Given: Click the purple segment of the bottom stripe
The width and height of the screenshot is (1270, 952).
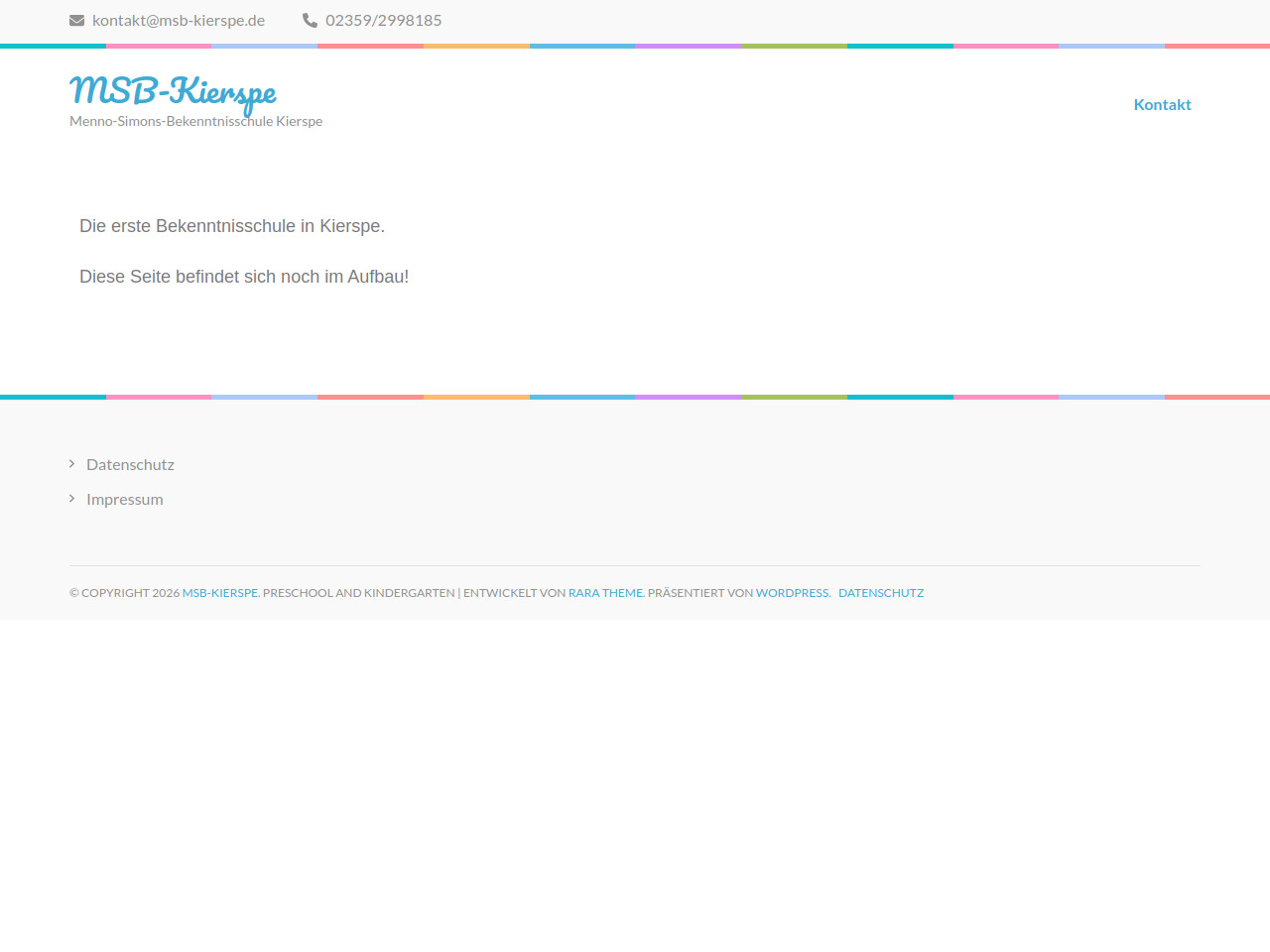Looking at the screenshot, I should click(688, 397).
